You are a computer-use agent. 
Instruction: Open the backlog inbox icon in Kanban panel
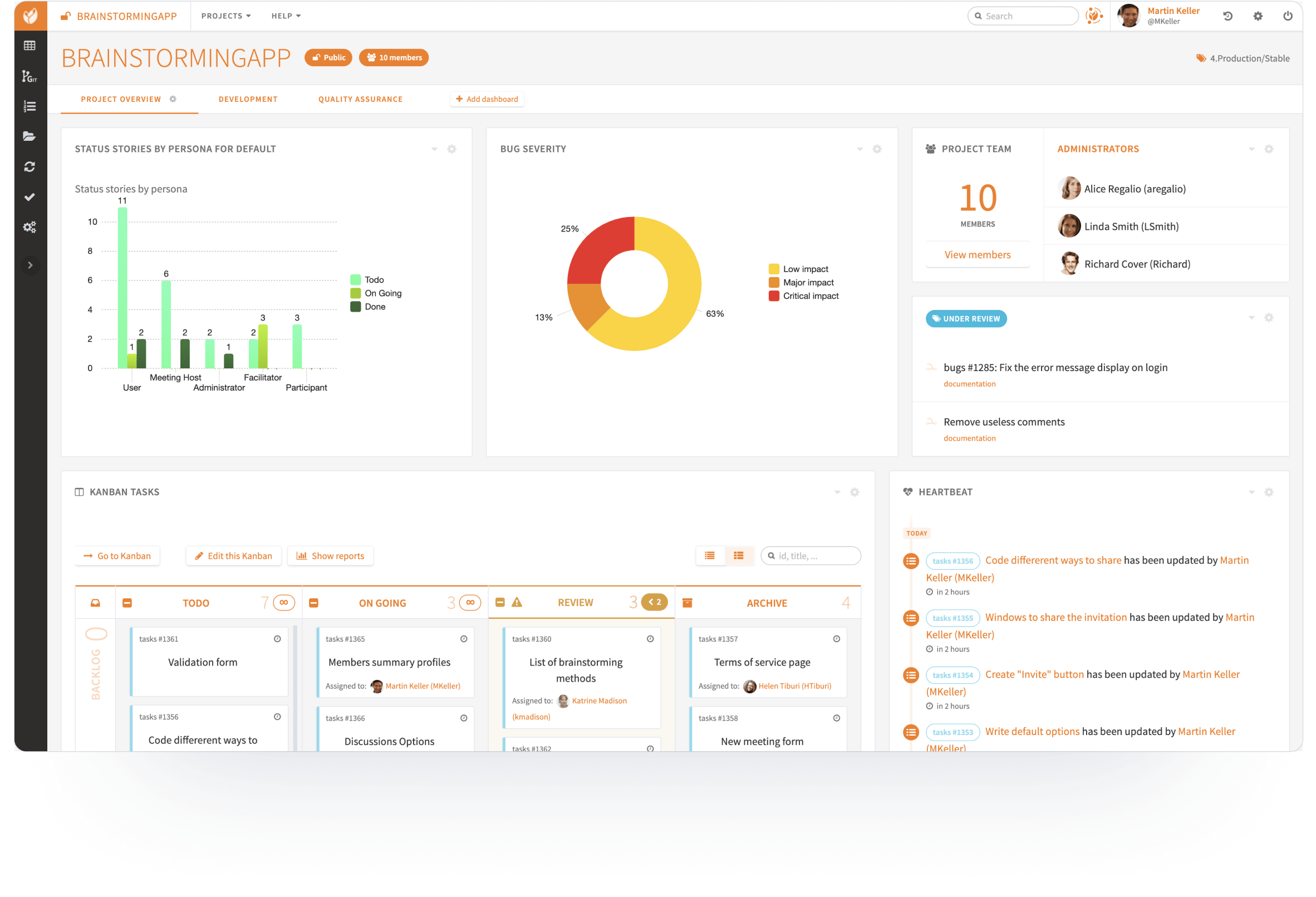[x=95, y=602]
